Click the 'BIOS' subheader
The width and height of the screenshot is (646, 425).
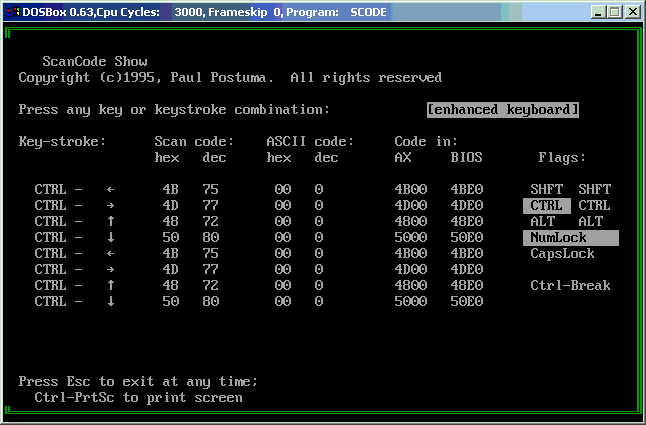466,158
